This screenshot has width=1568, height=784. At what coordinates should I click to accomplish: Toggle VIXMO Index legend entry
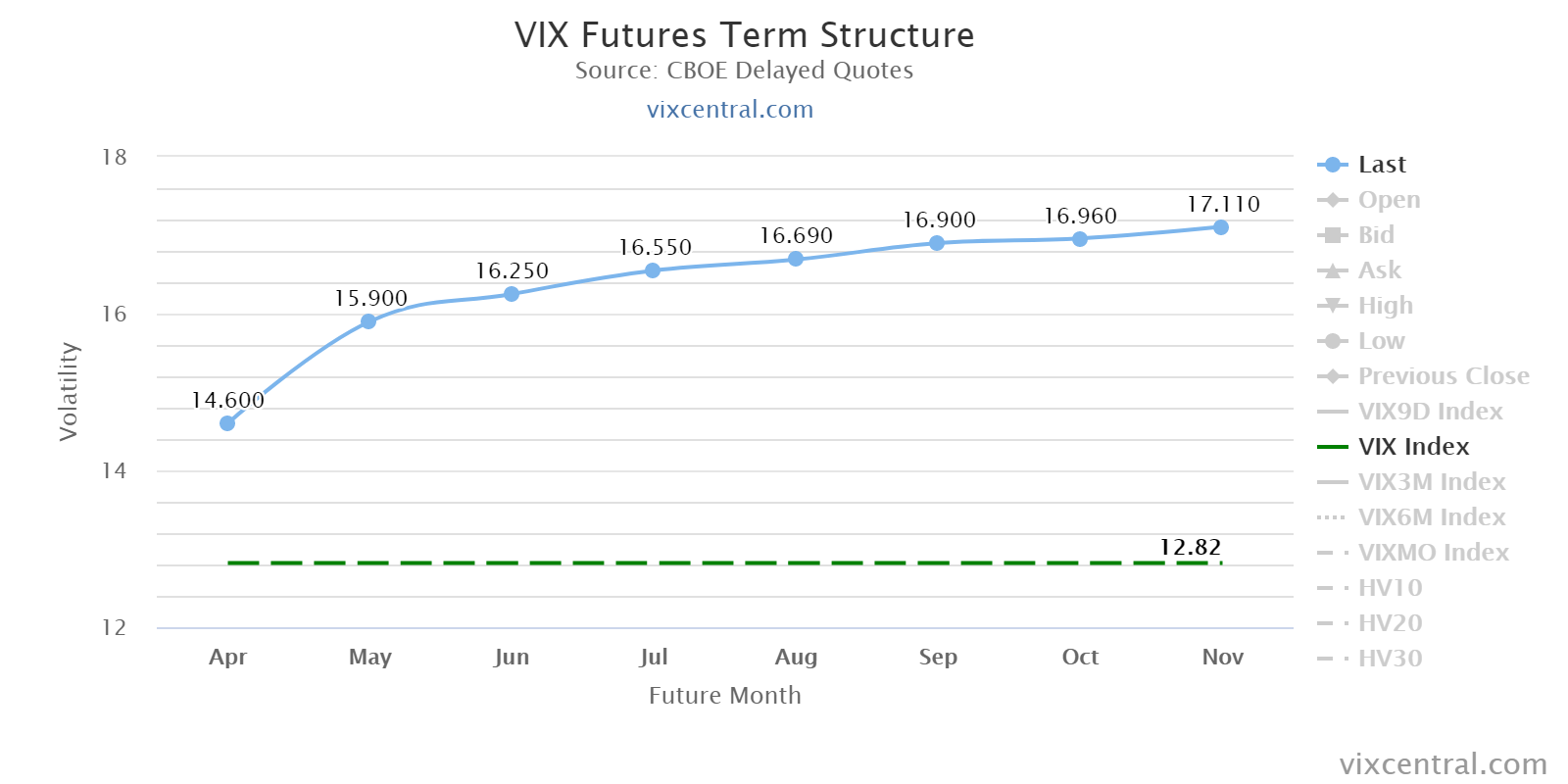pyautogui.click(x=1433, y=553)
